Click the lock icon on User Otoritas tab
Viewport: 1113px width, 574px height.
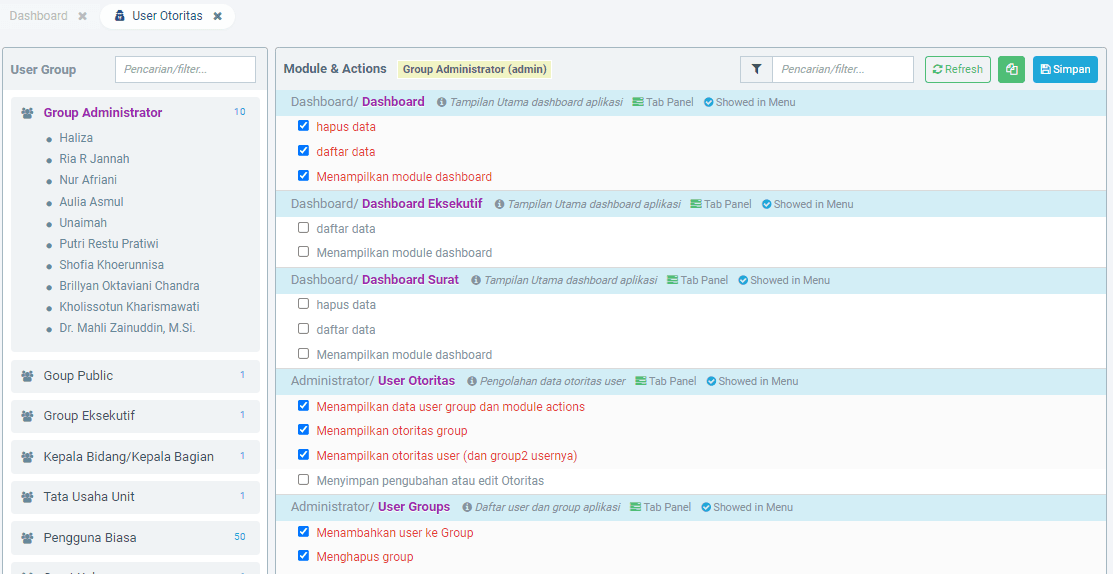coord(119,16)
